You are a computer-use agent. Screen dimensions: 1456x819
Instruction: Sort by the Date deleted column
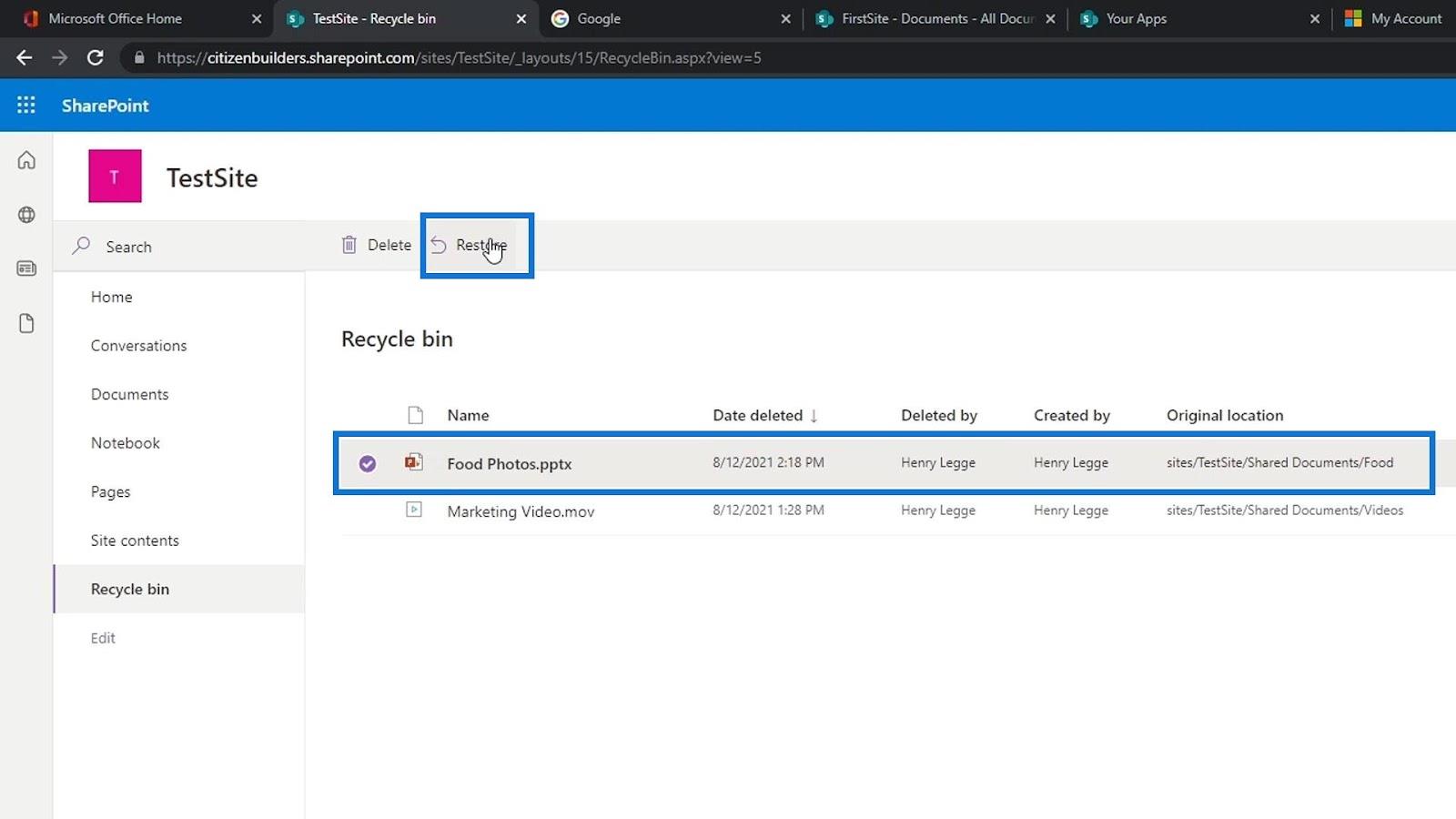click(x=765, y=415)
